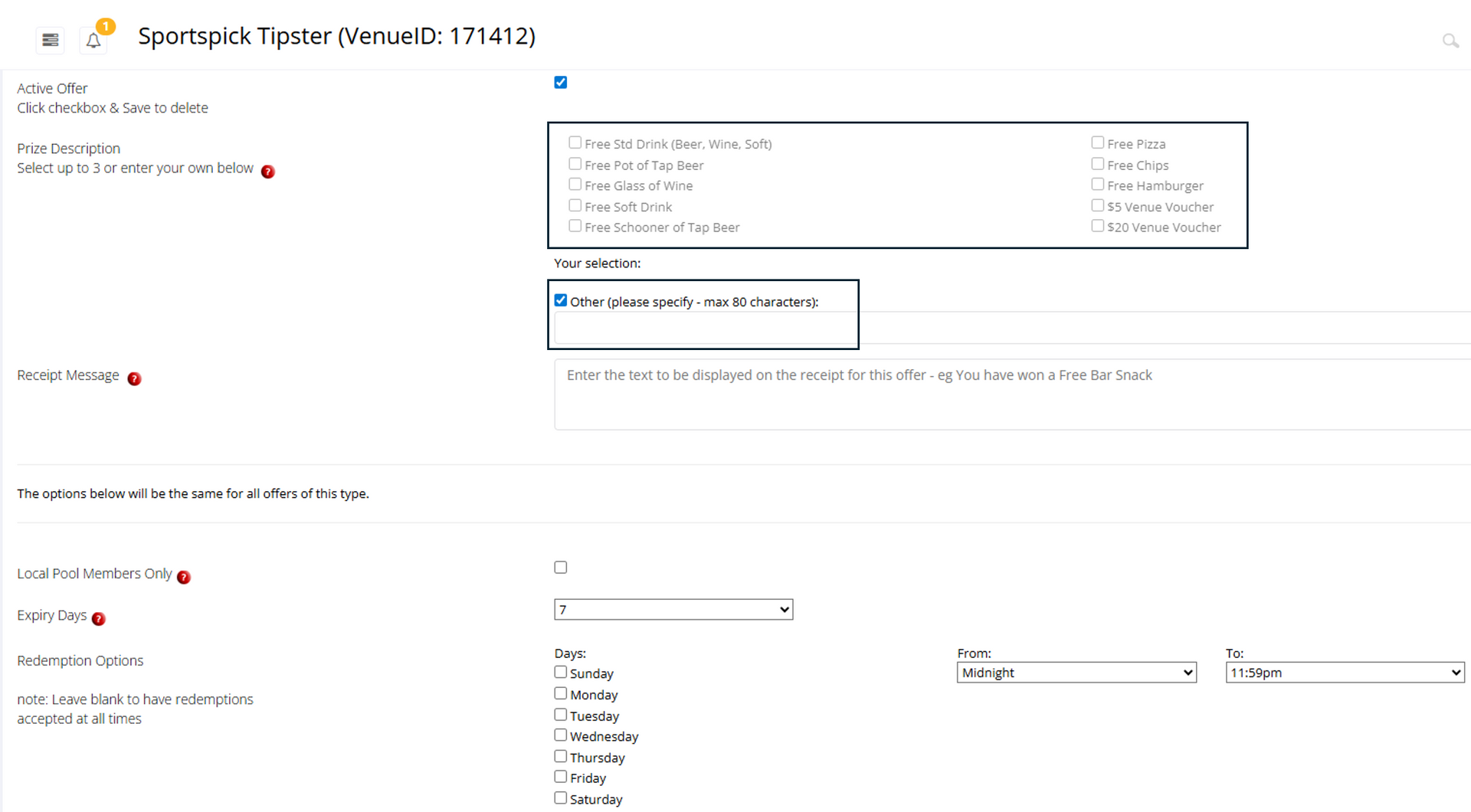The height and width of the screenshot is (812, 1471).
Task: Tick the Free Pizza prize option
Action: pos(1098,143)
